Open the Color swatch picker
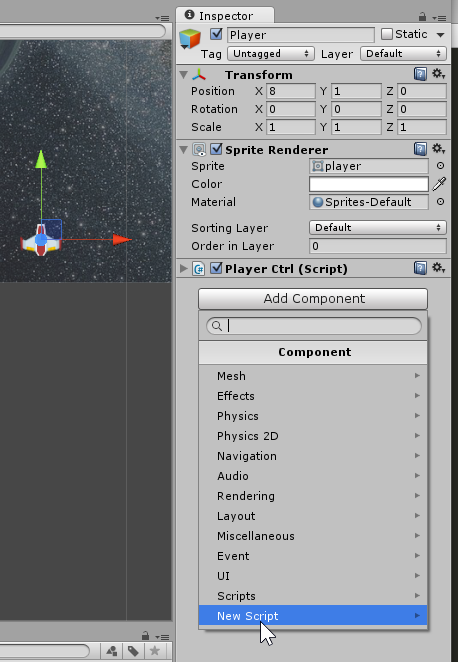This screenshot has width=458, height=662. point(369,184)
